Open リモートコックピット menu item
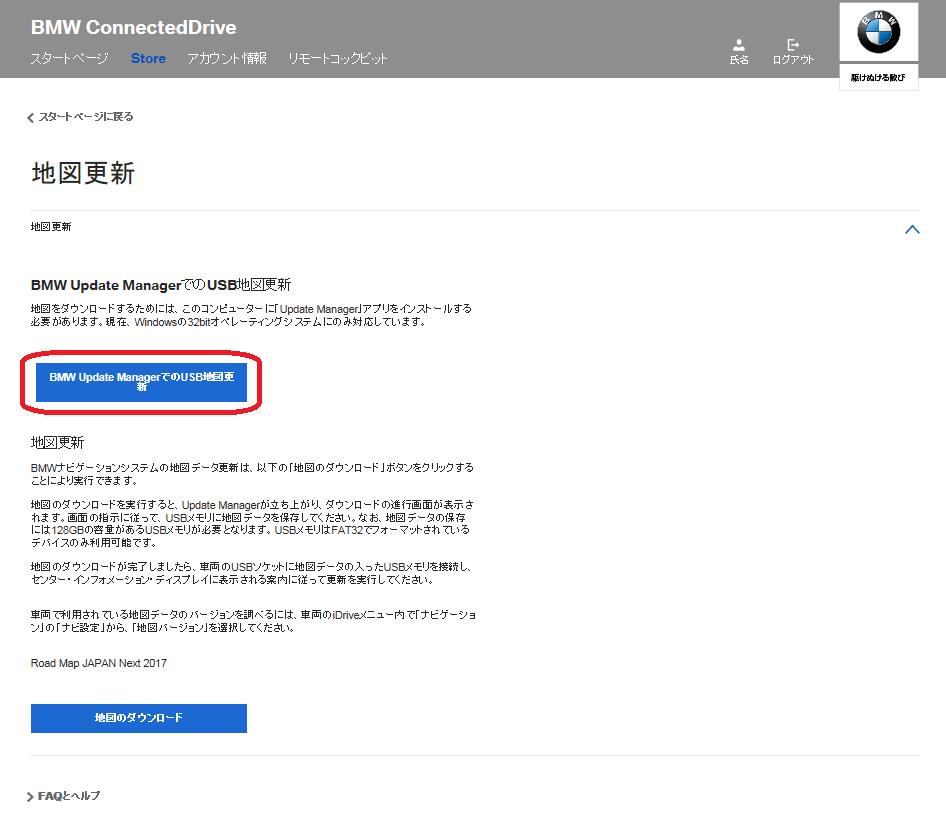946x822 pixels. click(x=337, y=59)
